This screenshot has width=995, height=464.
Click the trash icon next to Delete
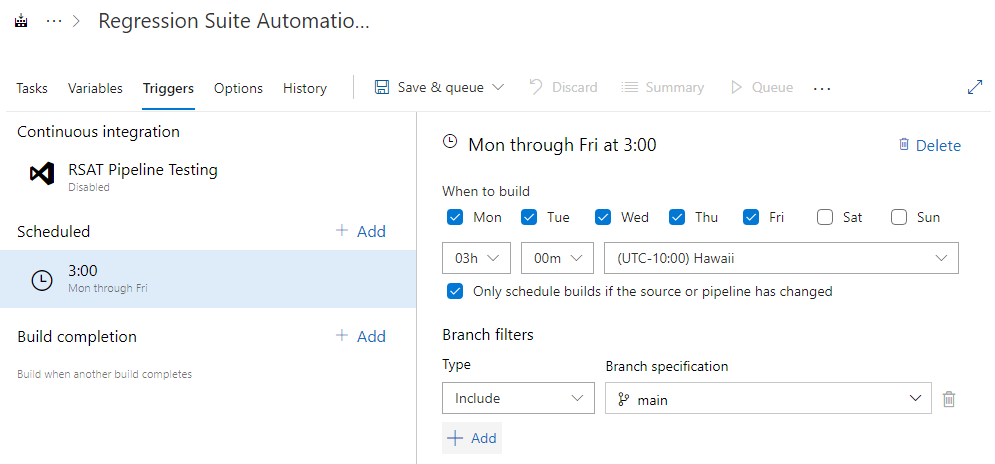point(904,145)
